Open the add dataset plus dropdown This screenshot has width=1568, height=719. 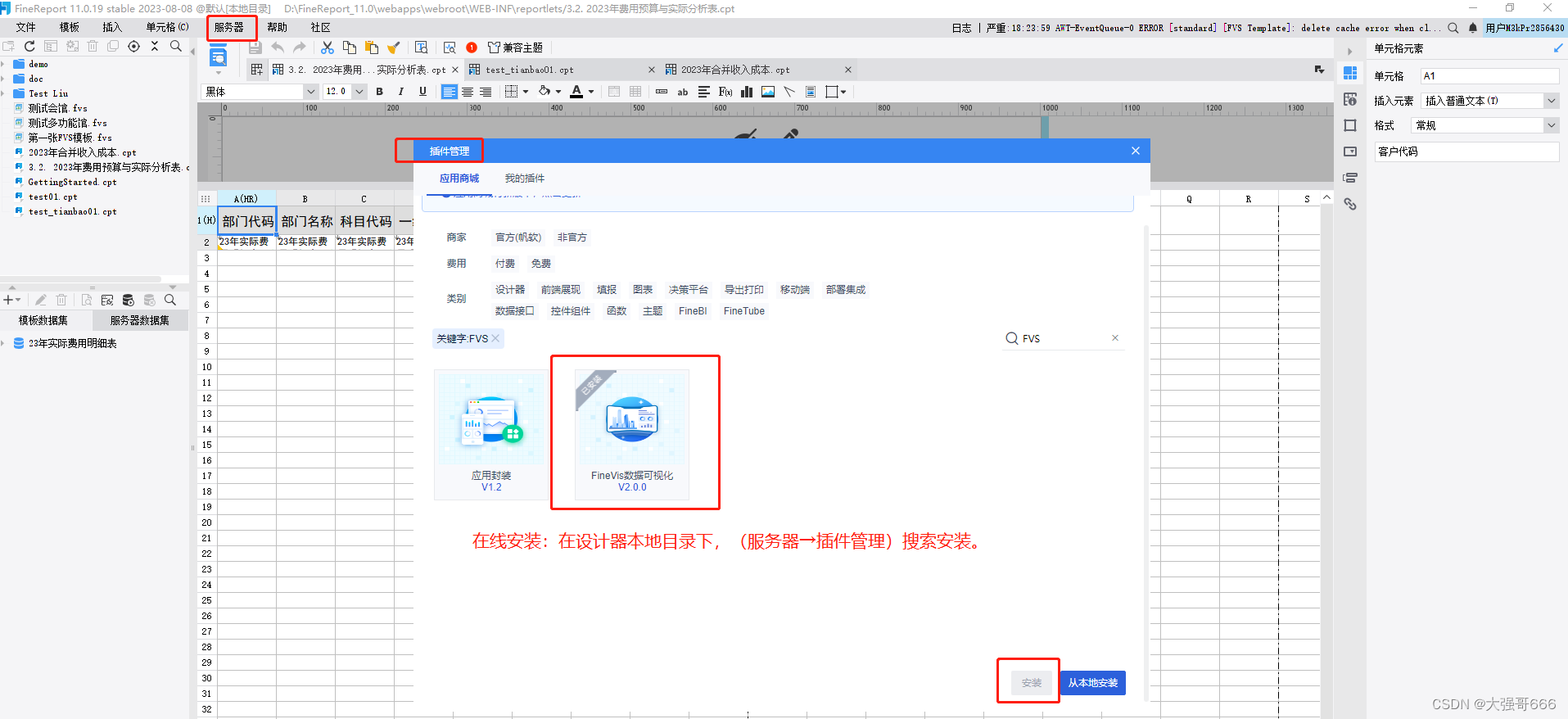(12, 301)
